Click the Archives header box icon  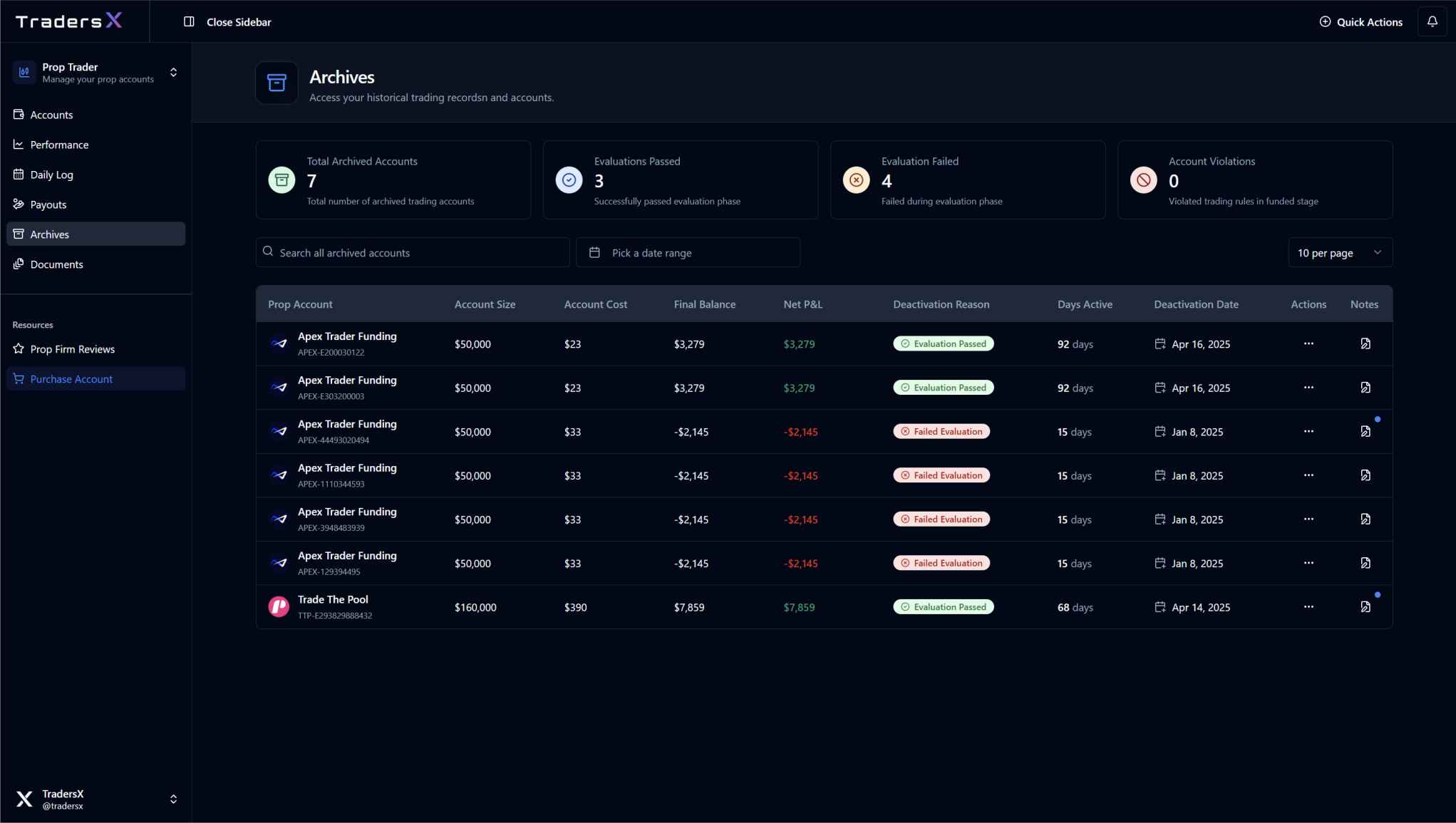click(x=277, y=83)
